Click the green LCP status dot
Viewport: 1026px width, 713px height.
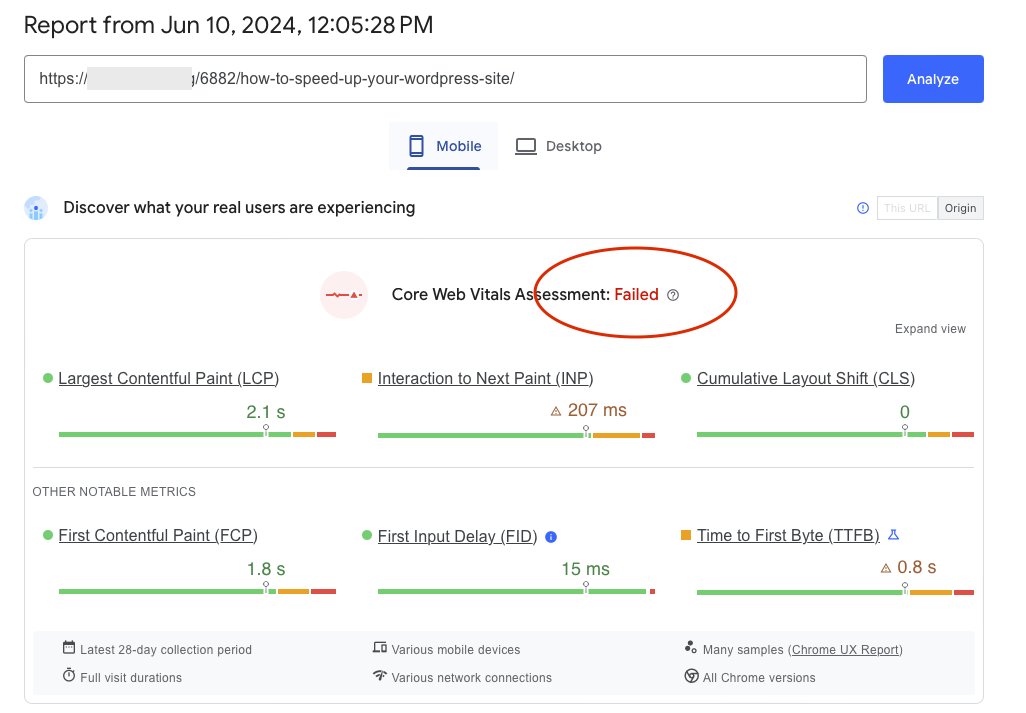[48, 378]
